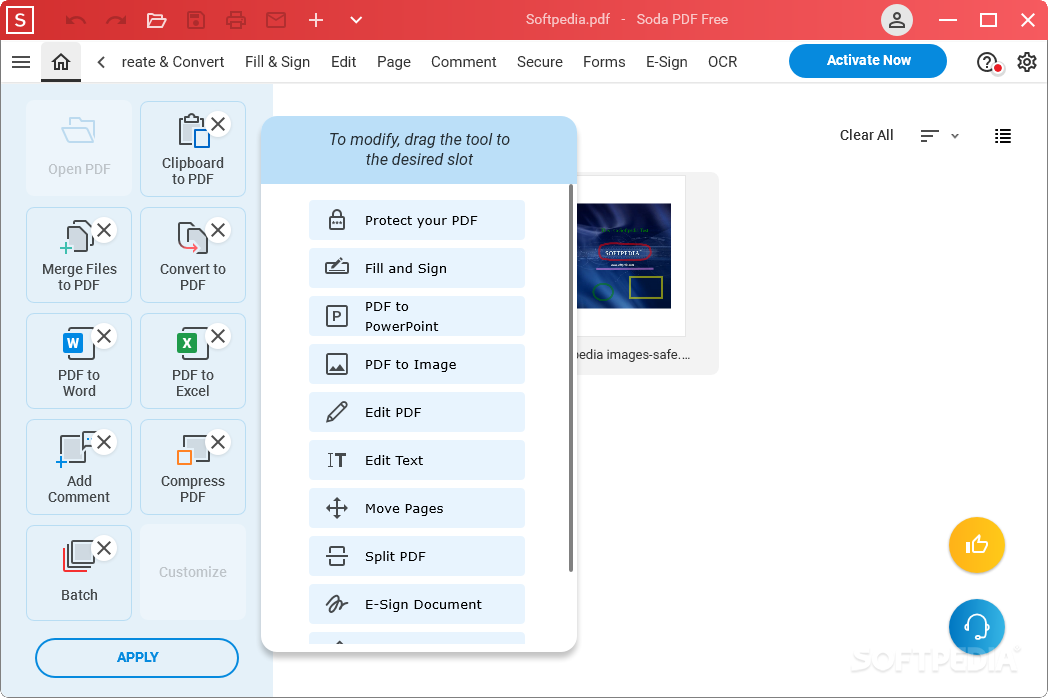Open the hamburger main menu
Viewport: 1048px width, 698px height.
[x=21, y=62]
